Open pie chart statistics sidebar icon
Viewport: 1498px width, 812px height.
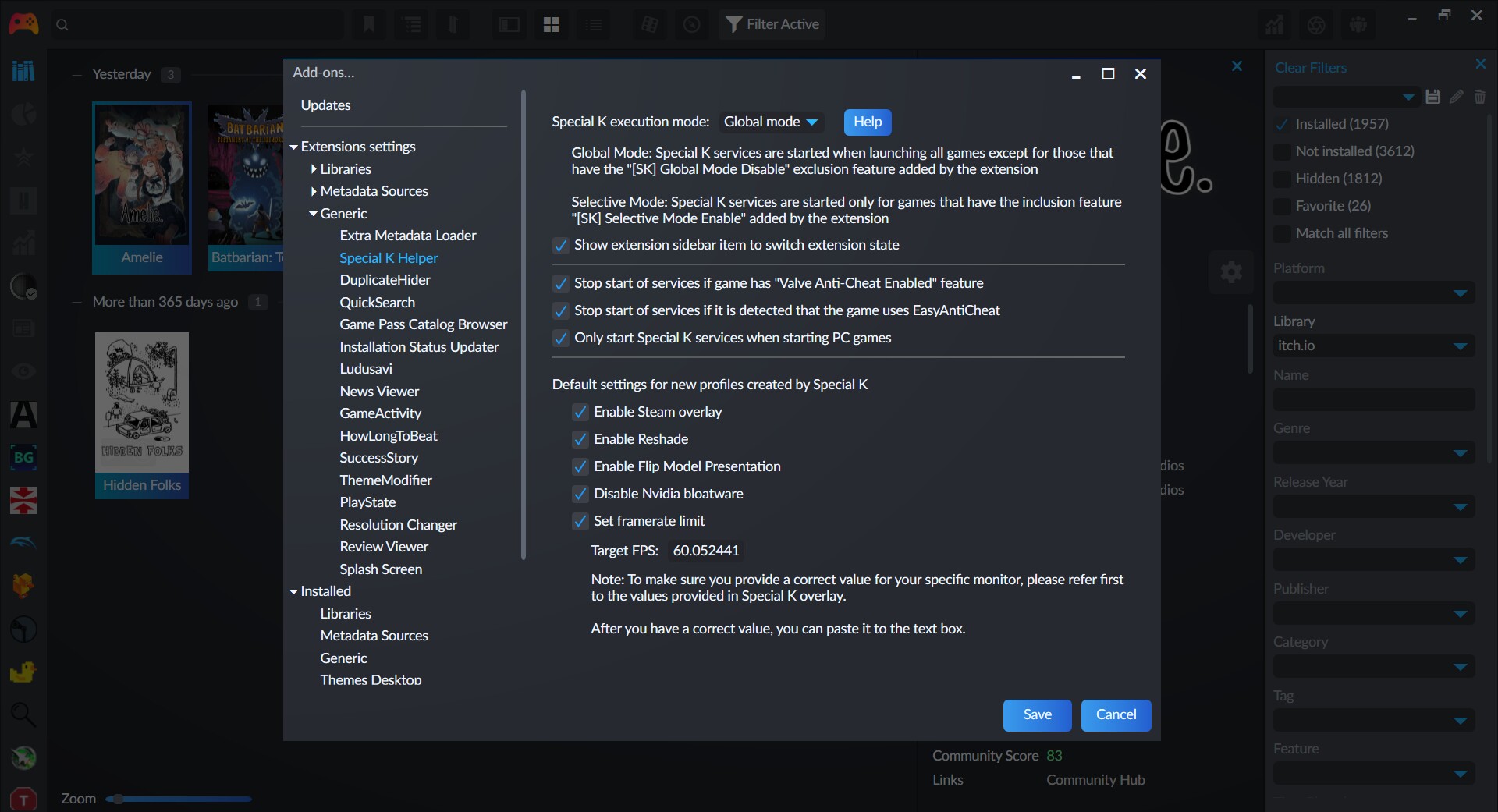[x=23, y=114]
